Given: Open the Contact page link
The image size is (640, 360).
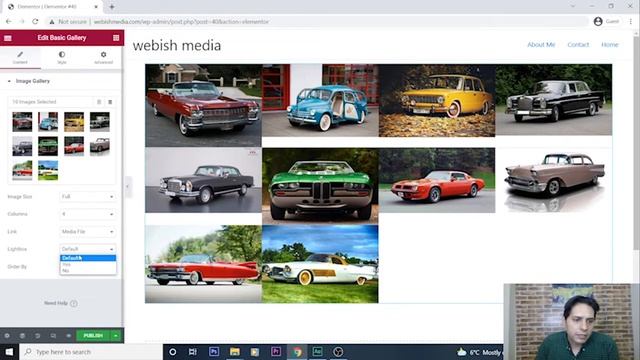Looking at the screenshot, I should tap(578, 44).
